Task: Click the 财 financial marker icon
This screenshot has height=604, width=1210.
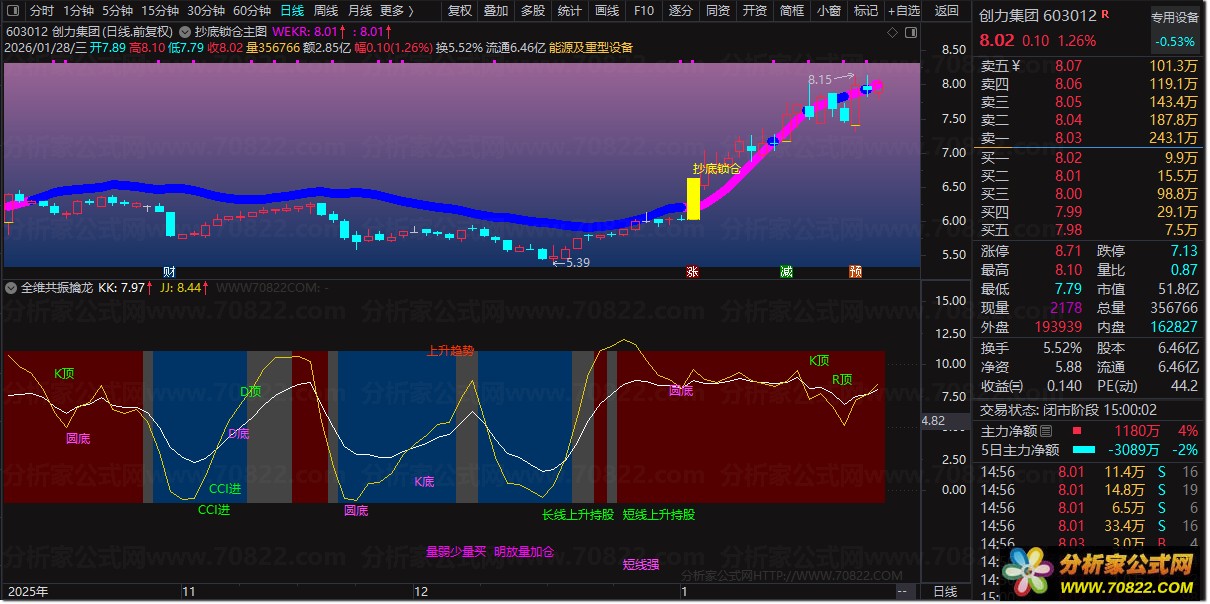Action: (169, 272)
